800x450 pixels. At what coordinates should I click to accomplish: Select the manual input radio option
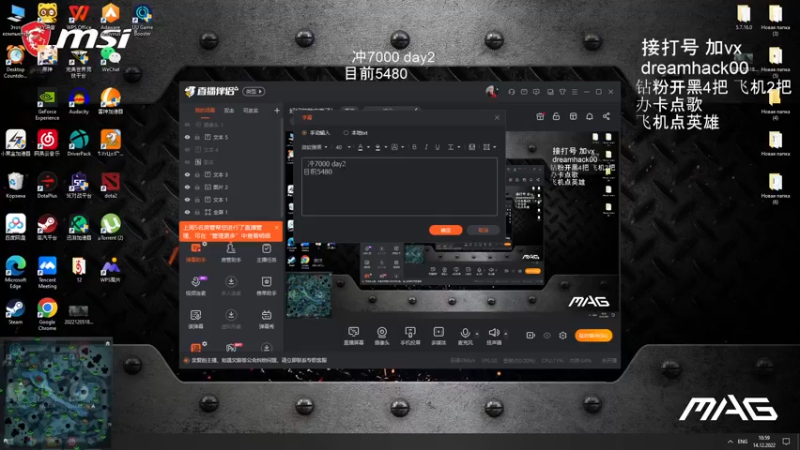point(305,133)
